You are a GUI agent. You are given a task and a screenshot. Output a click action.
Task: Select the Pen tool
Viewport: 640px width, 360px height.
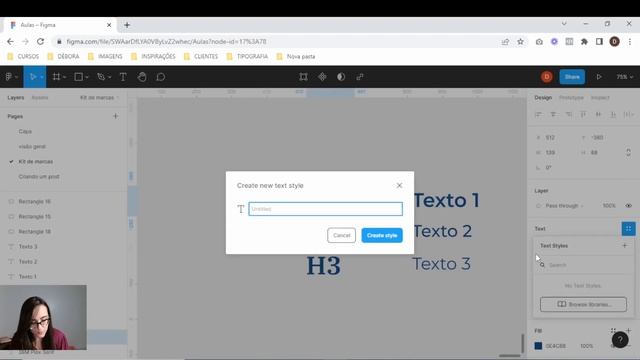101,77
